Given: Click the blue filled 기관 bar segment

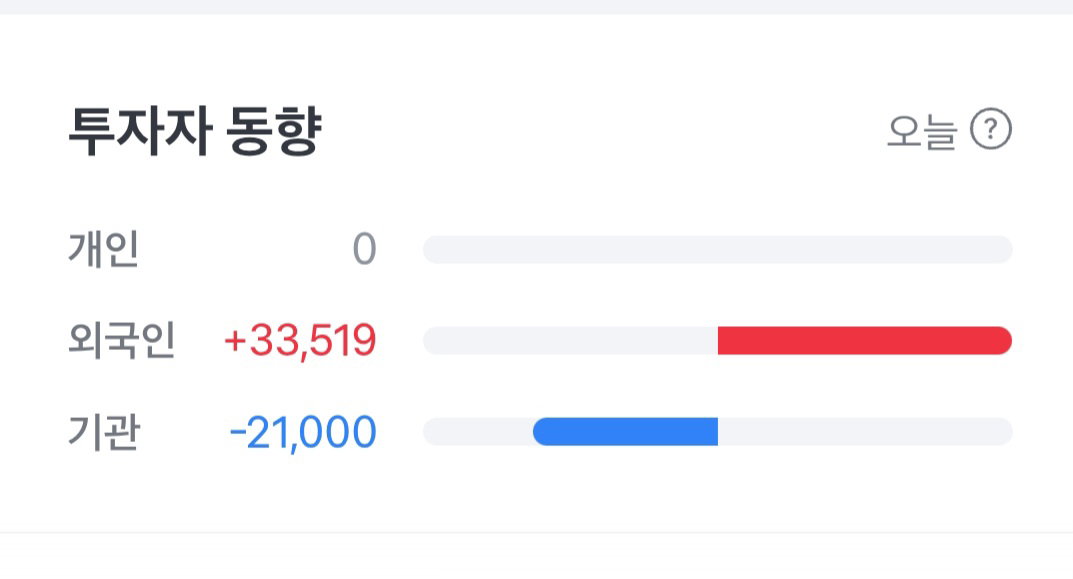Looking at the screenshot, I should click(625, 432).
